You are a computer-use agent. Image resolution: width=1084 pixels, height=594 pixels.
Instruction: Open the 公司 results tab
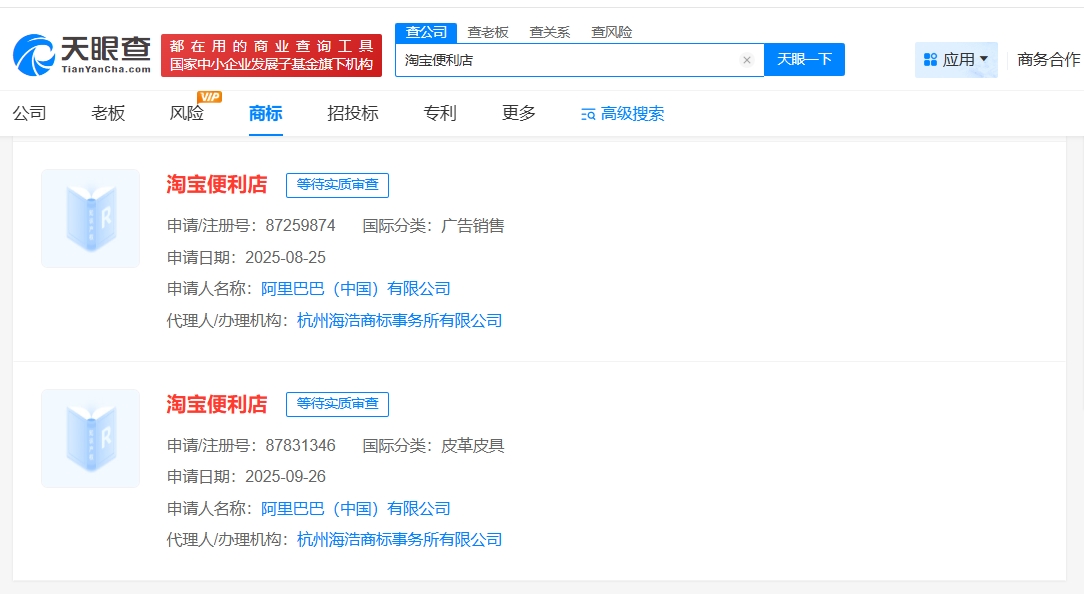tap(30, 113)
